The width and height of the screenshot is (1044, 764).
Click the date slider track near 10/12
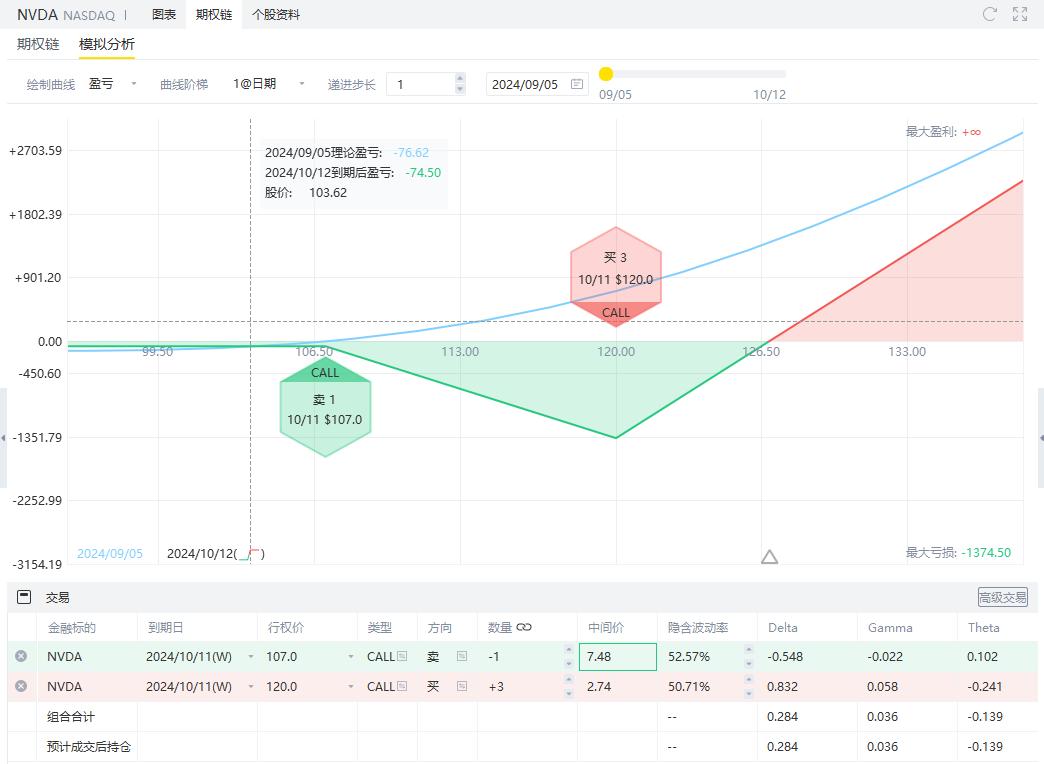(769, 74)
